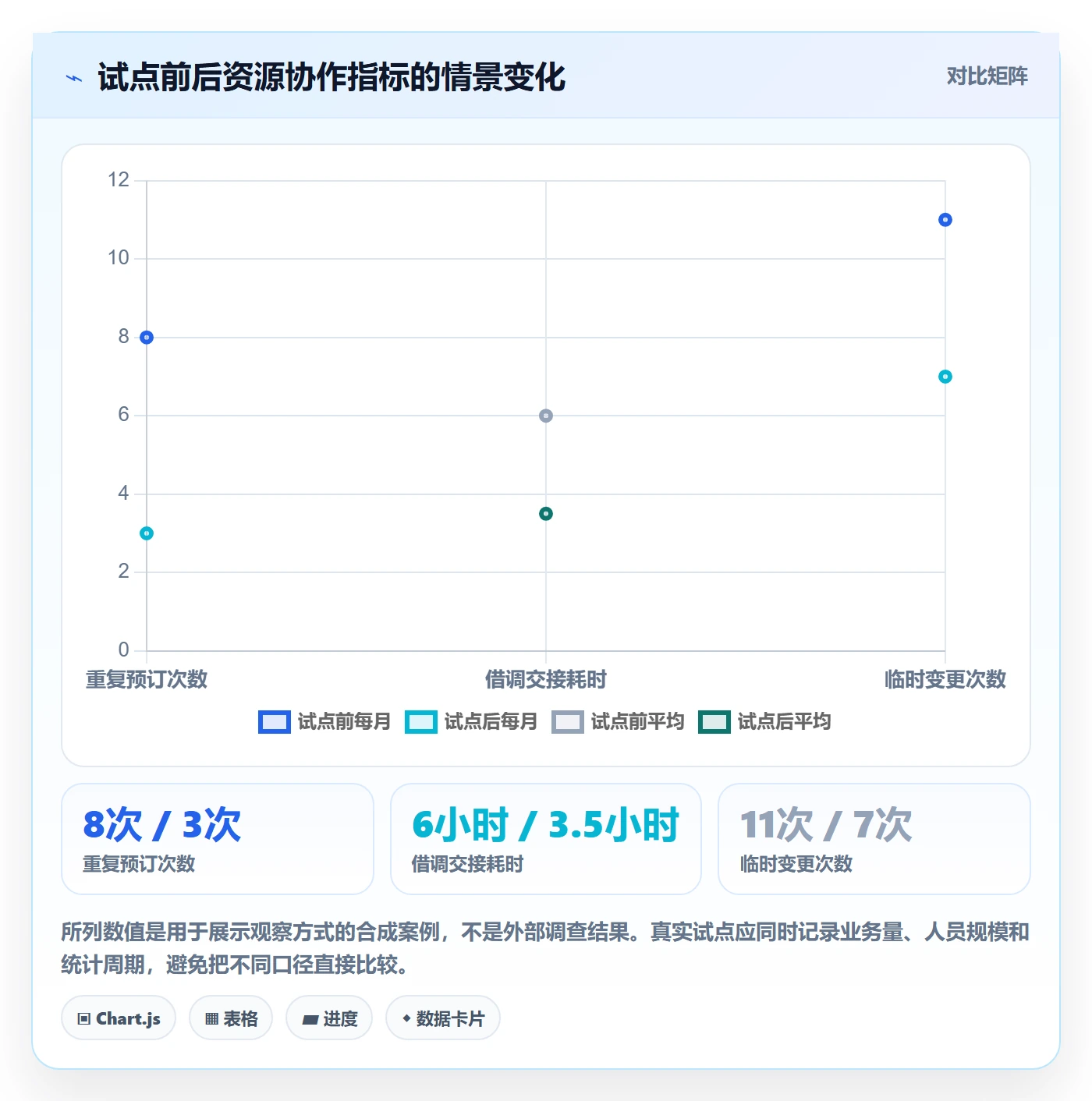Screen dimensions: 1092x1101
Task: Click the 重复预订次数 x-axis label
Action: [x=147, y=680]
